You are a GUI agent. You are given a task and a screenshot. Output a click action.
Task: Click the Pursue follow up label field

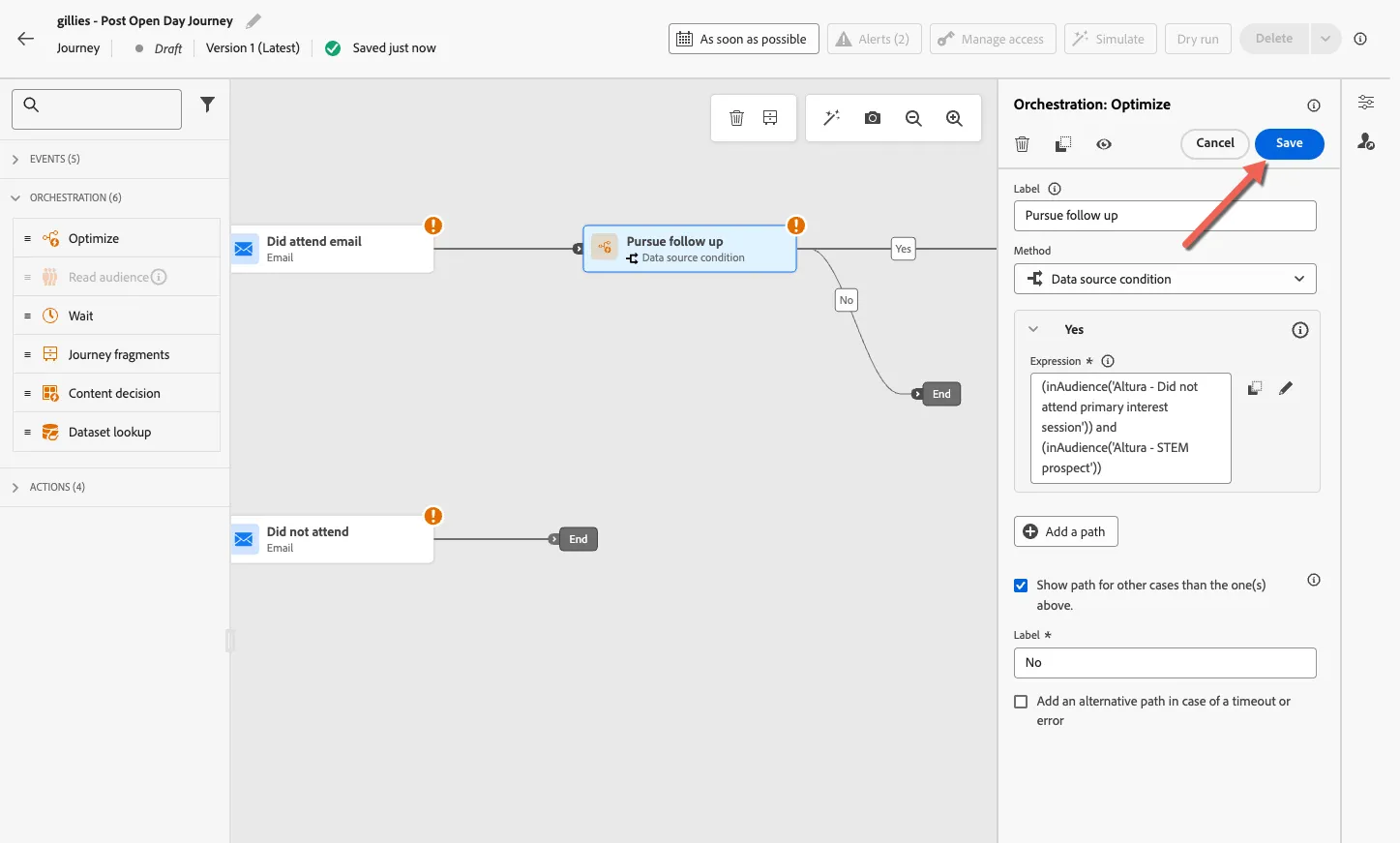click(x=1165, y=216)
